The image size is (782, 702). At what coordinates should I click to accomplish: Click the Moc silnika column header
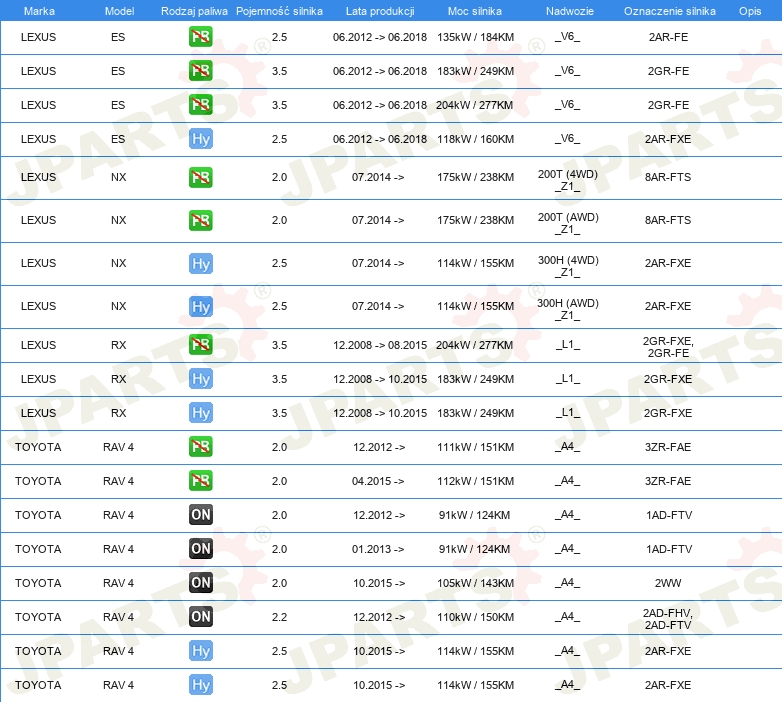pos(475,11)
